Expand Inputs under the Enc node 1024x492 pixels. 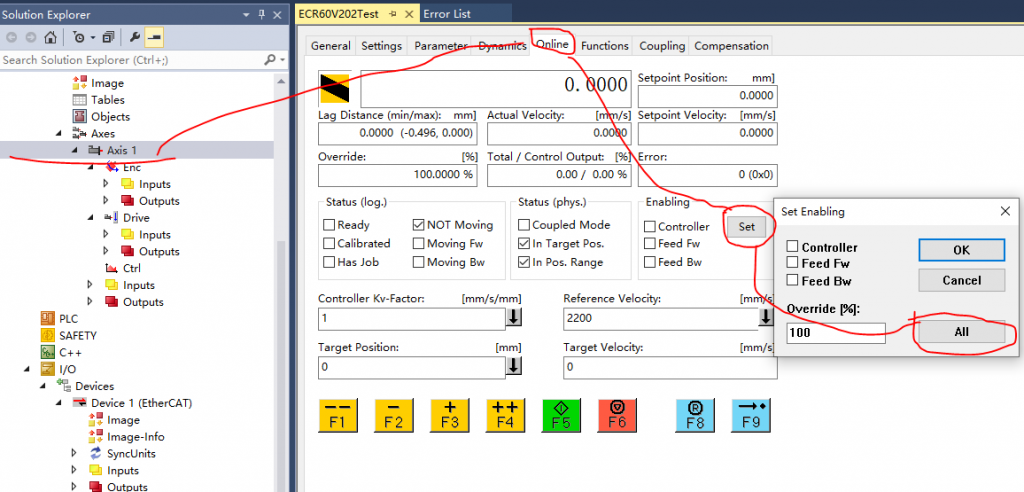click(106, 184)
